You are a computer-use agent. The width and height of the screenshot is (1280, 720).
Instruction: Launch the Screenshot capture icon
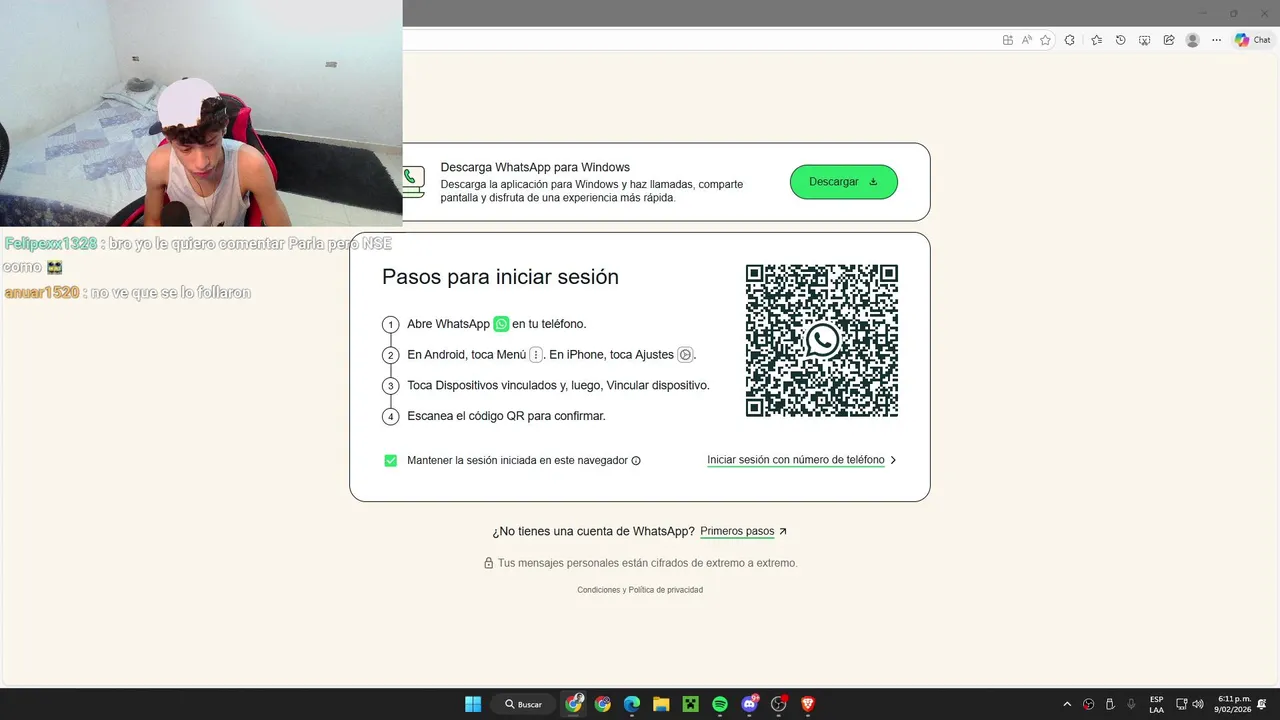tap(1144, 40)
